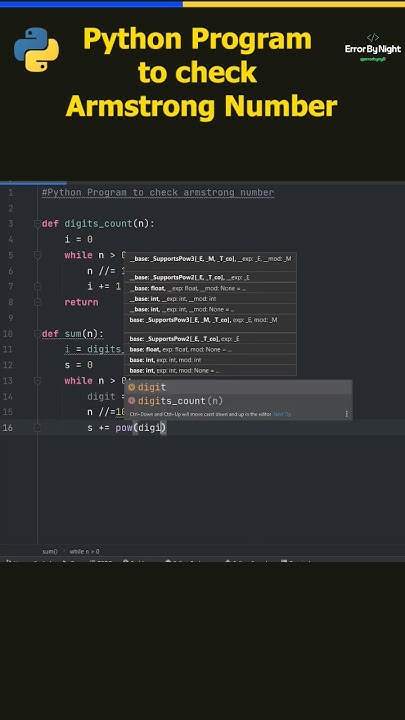The width and height of the screenshot is (405, 720).
Task: Click the 'while n > 0' breadcrumb
Action: 84,551
